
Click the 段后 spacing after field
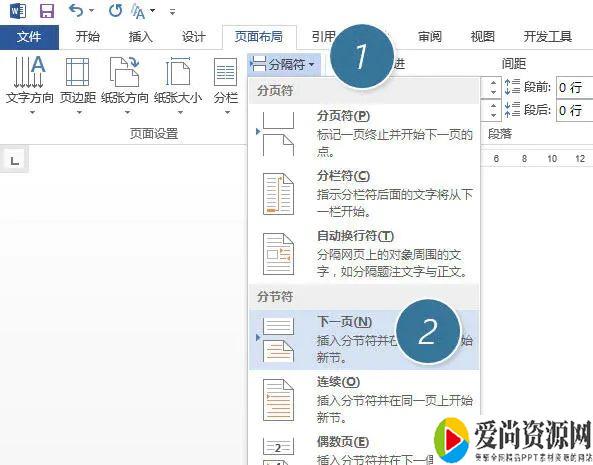(x=574, y=110)
